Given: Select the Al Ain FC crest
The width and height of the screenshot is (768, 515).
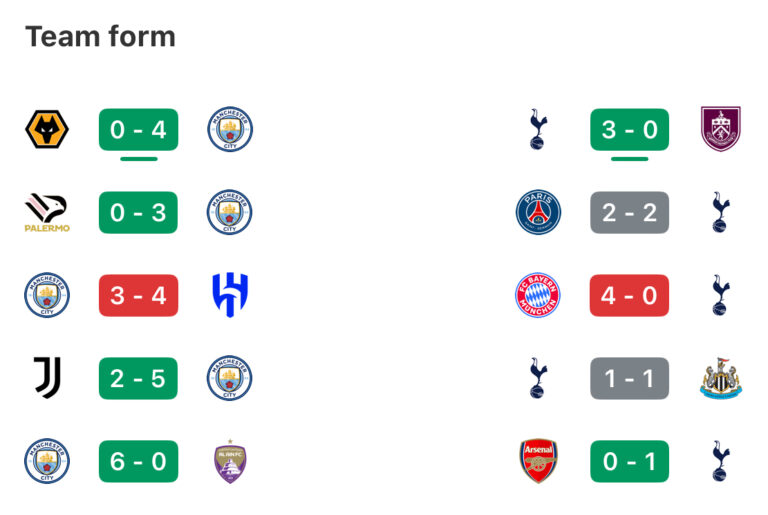Looking at the screenshot, I should tap(229, 462).
